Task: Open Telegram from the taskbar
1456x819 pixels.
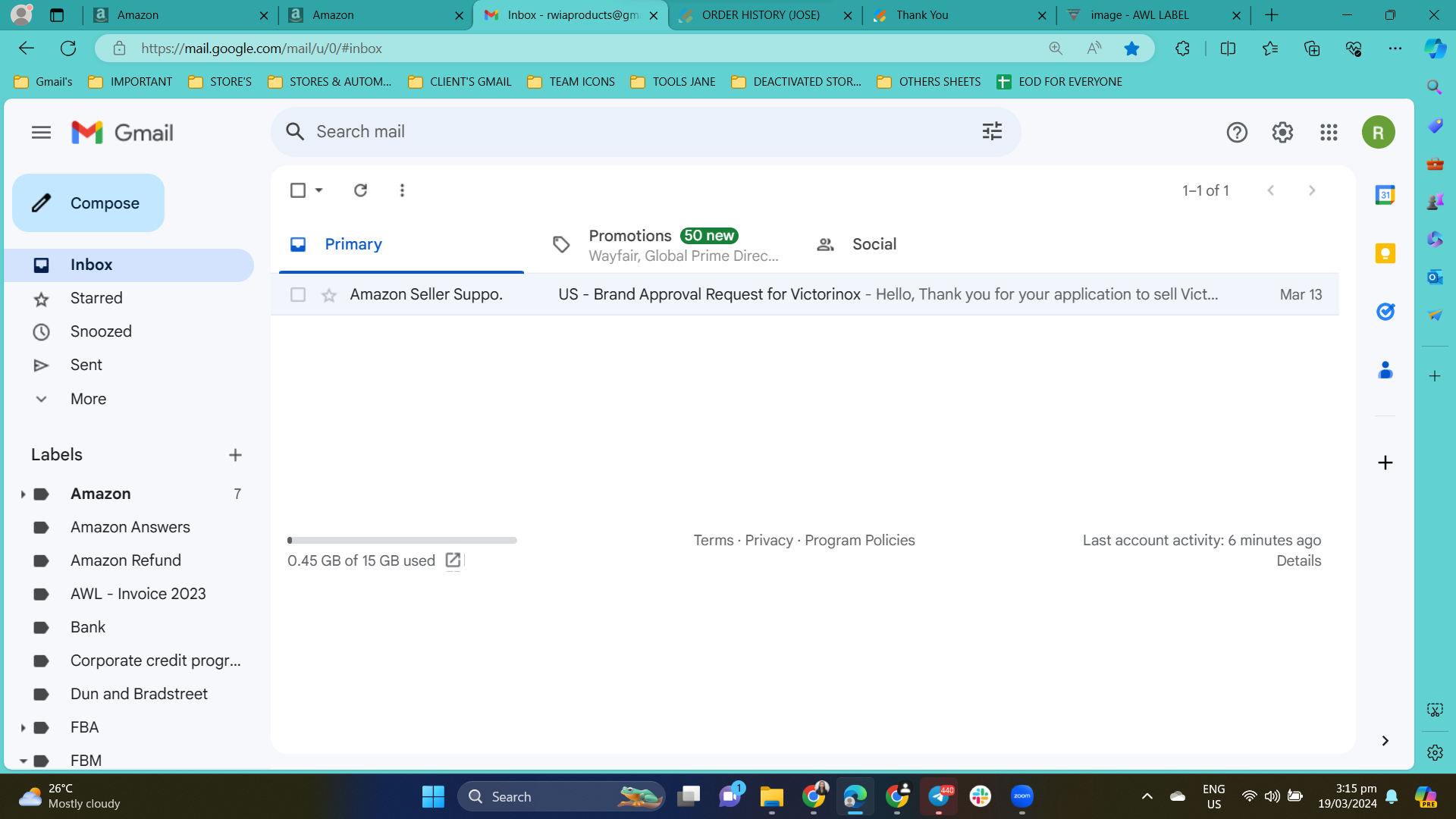Action: [x=939, y=796]
